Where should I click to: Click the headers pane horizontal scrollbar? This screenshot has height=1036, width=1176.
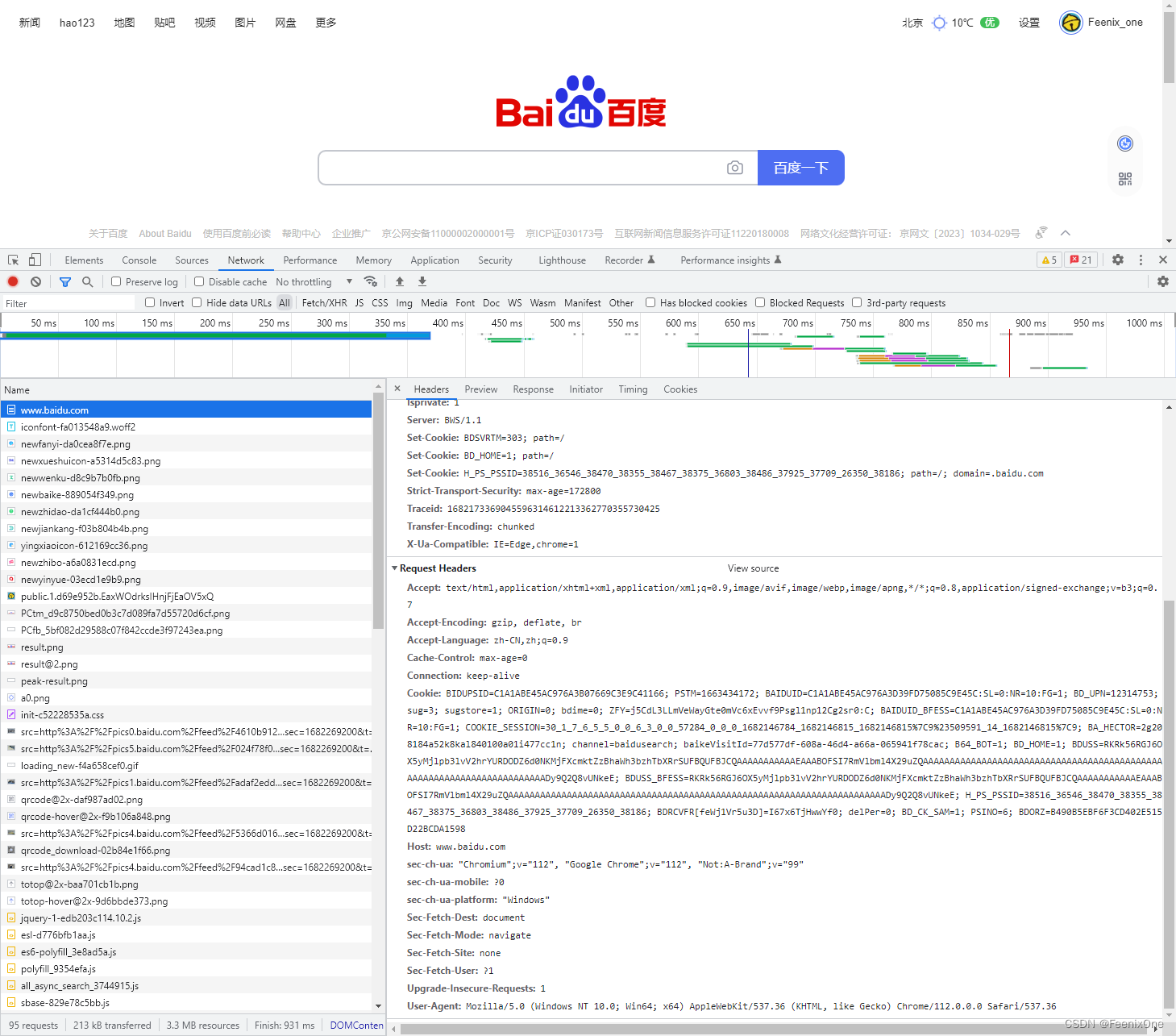(774, 1029)
